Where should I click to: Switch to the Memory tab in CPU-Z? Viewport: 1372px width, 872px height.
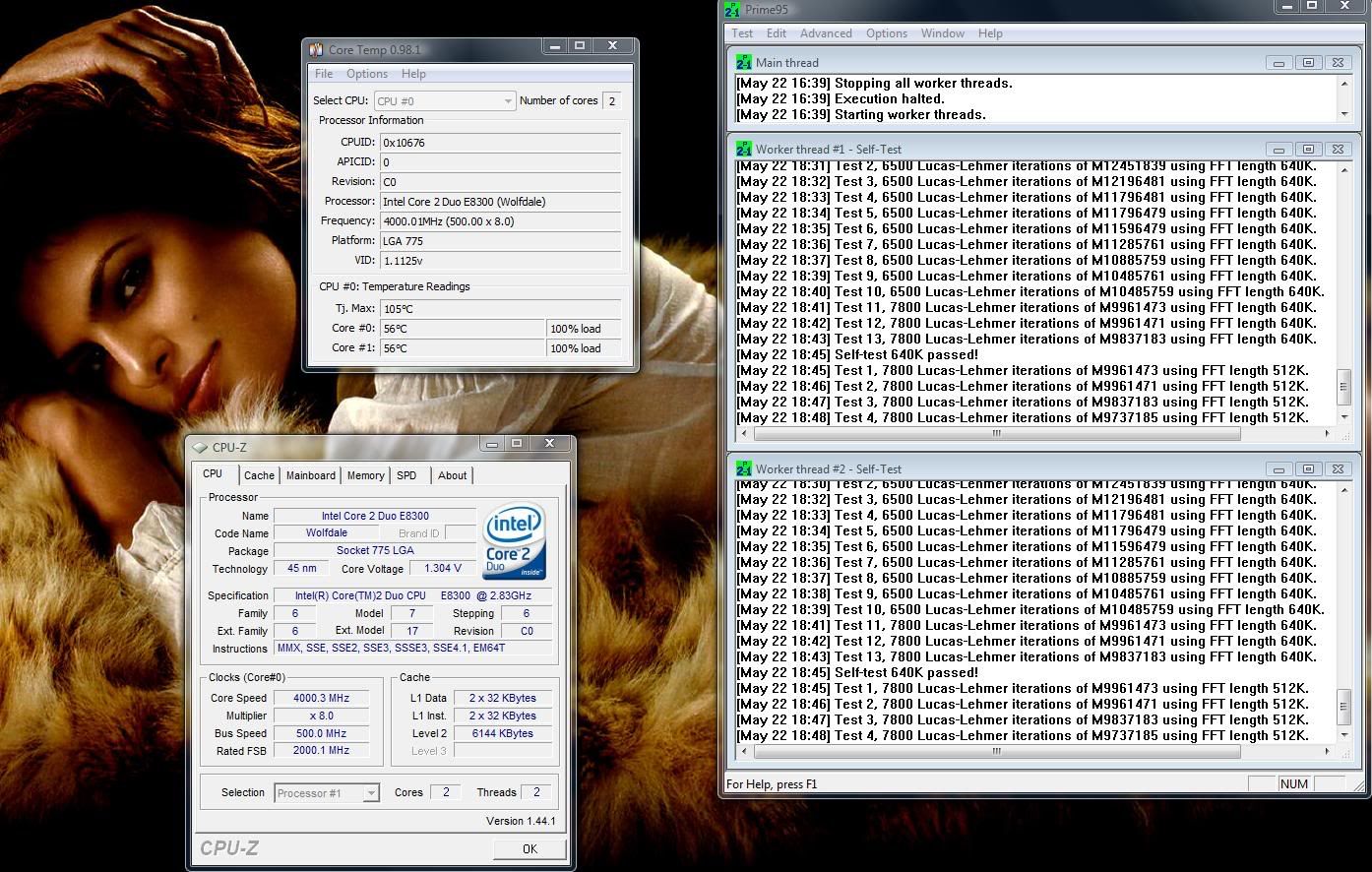[366, 475]
